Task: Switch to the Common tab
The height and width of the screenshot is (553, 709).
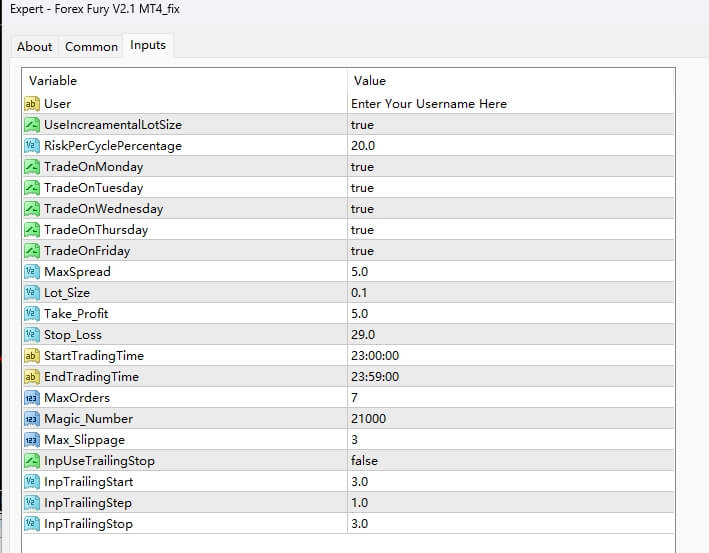Action: coord(91,47)
